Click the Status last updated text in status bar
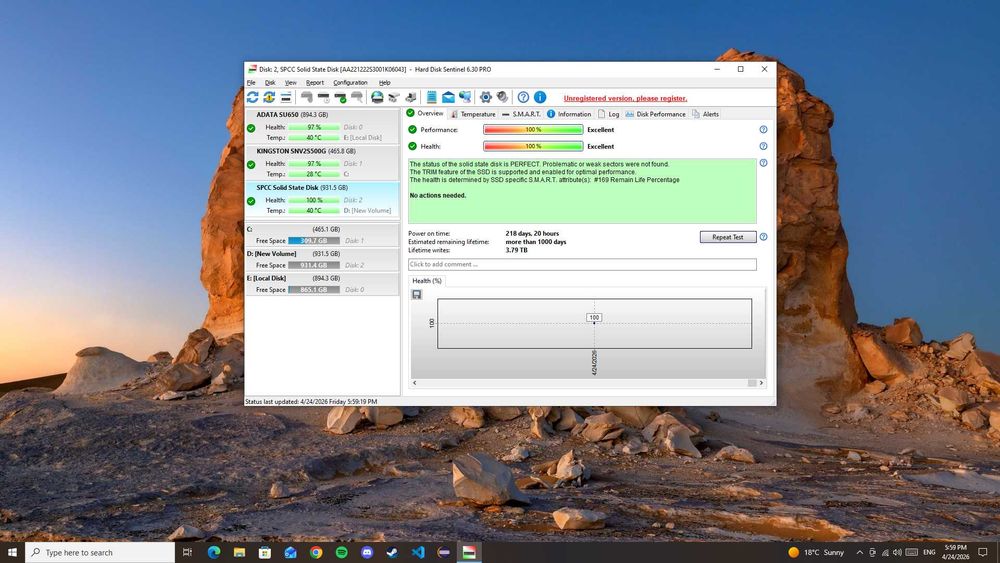The height and width of the screenshot is (563, 1000). (311, 402)
